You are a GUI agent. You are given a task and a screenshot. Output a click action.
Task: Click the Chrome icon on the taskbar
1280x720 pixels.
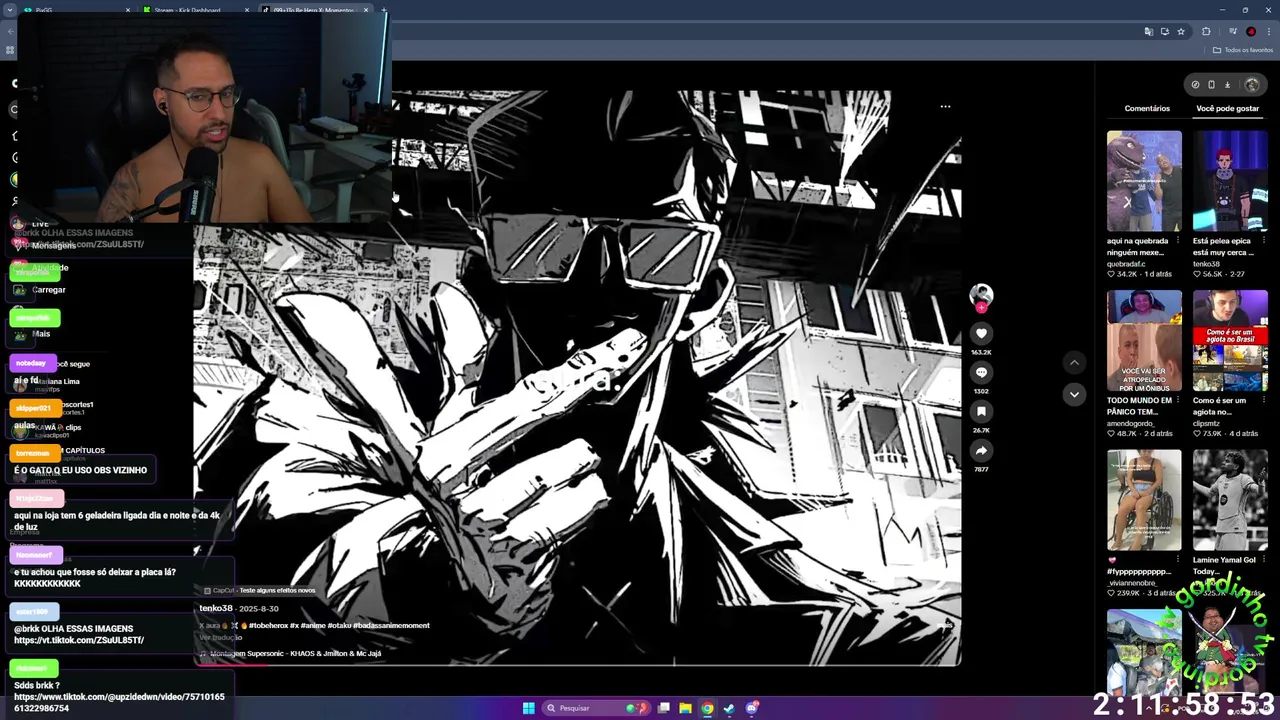(x=707, y=708)
